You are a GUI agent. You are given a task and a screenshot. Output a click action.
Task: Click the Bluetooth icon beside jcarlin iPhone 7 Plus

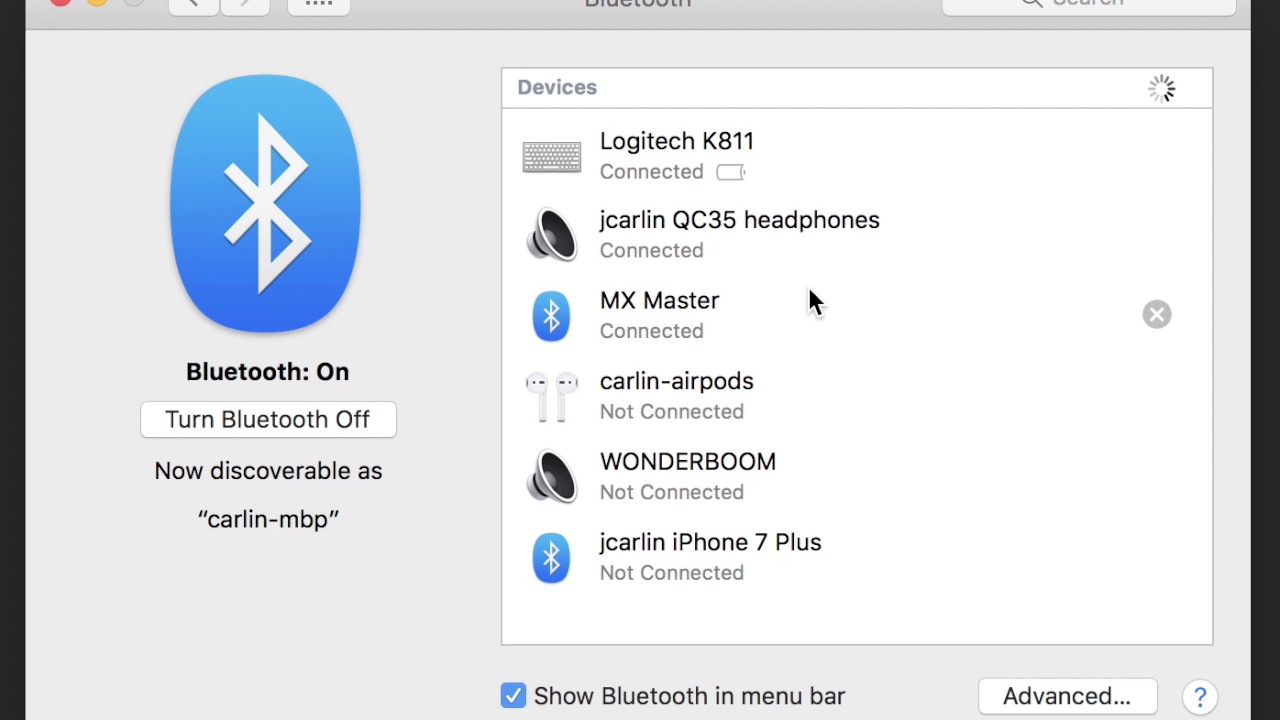tap(551, 557)
